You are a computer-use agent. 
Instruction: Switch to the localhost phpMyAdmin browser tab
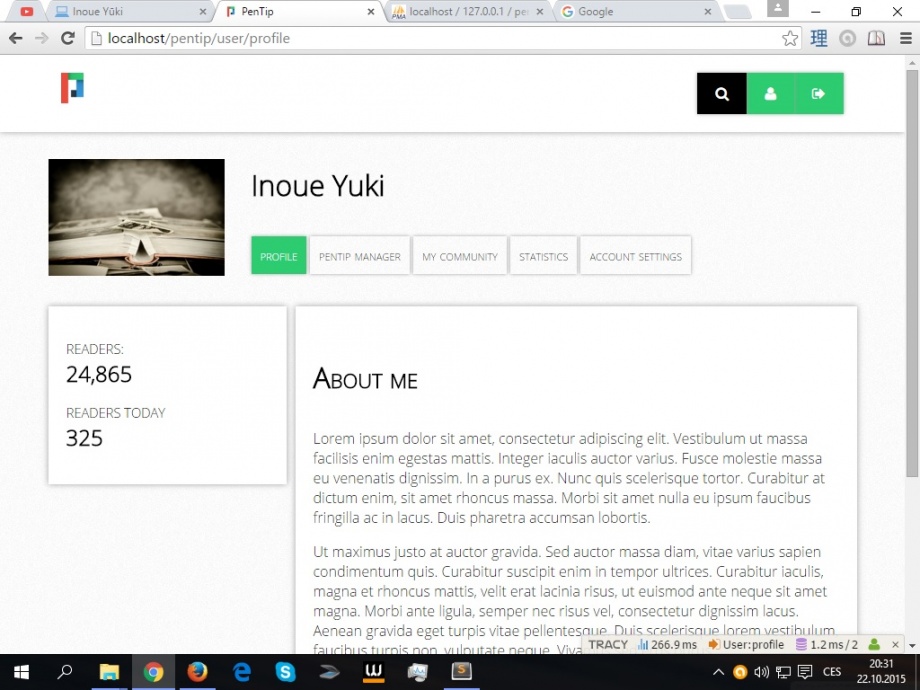pyautogui.click(x=466, y=11)
